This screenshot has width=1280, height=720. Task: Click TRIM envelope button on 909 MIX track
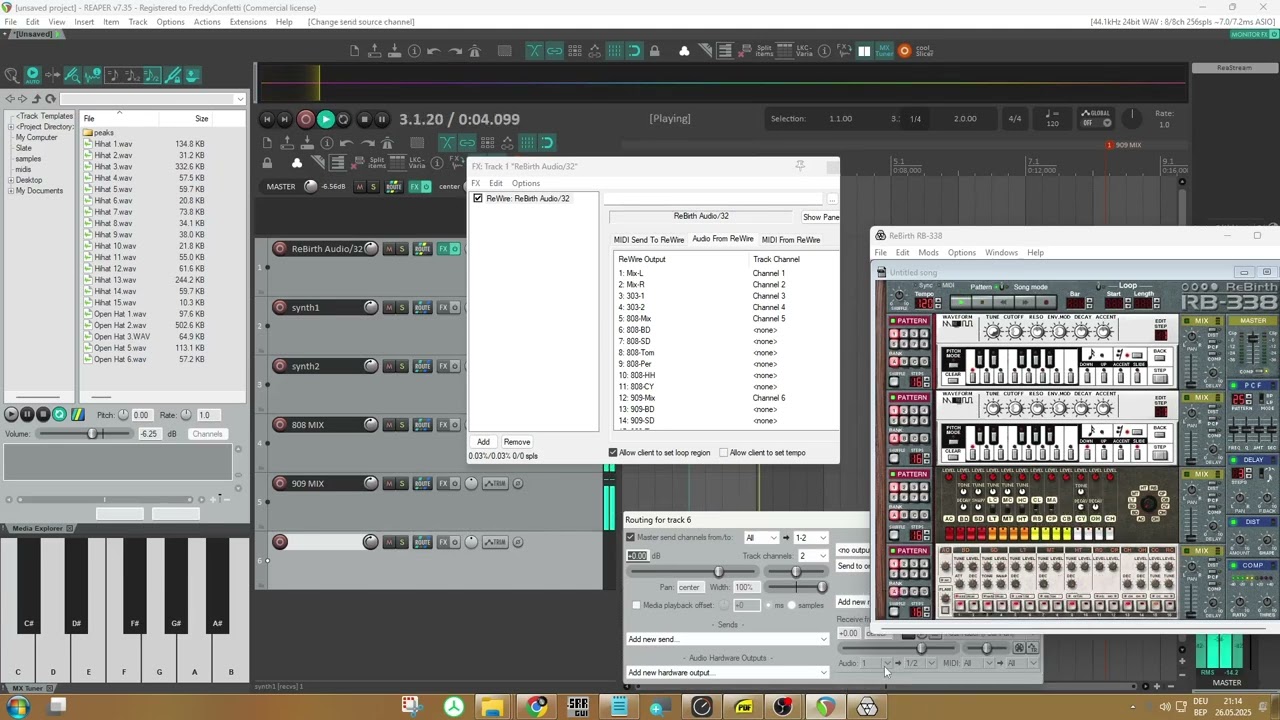tap(496, 484)
